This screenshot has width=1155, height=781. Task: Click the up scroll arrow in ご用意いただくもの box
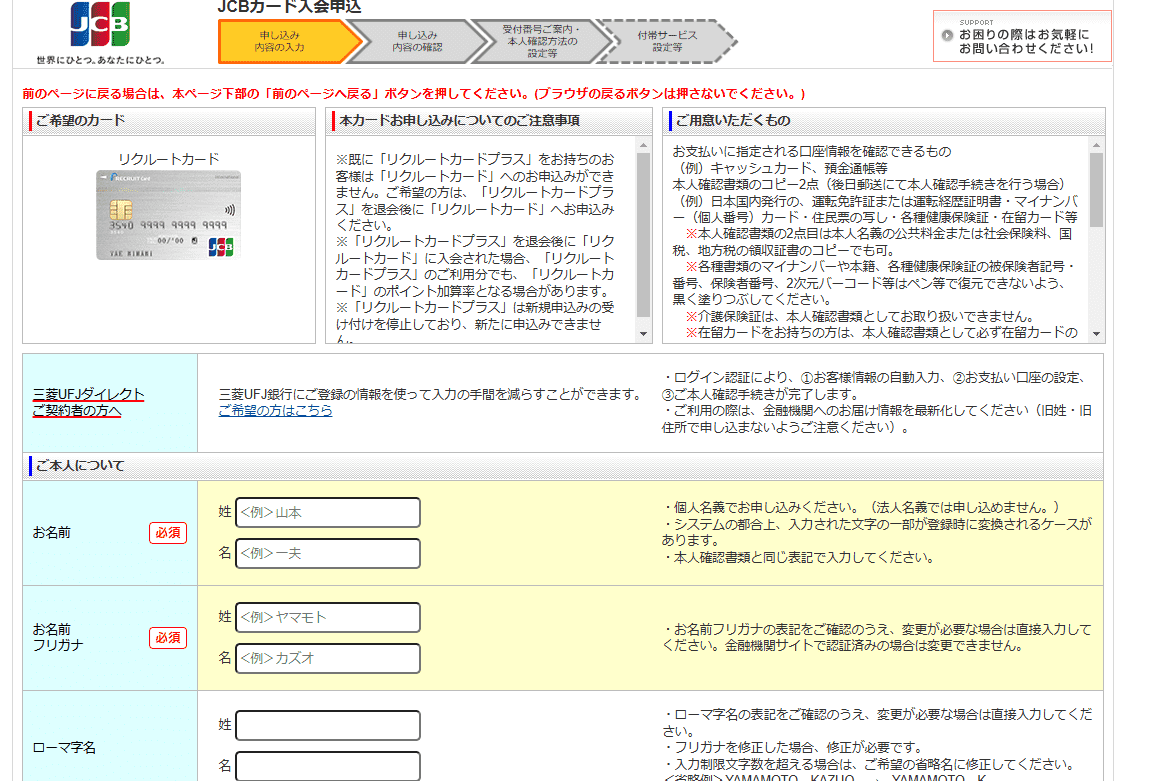(x=1098, y=145)
